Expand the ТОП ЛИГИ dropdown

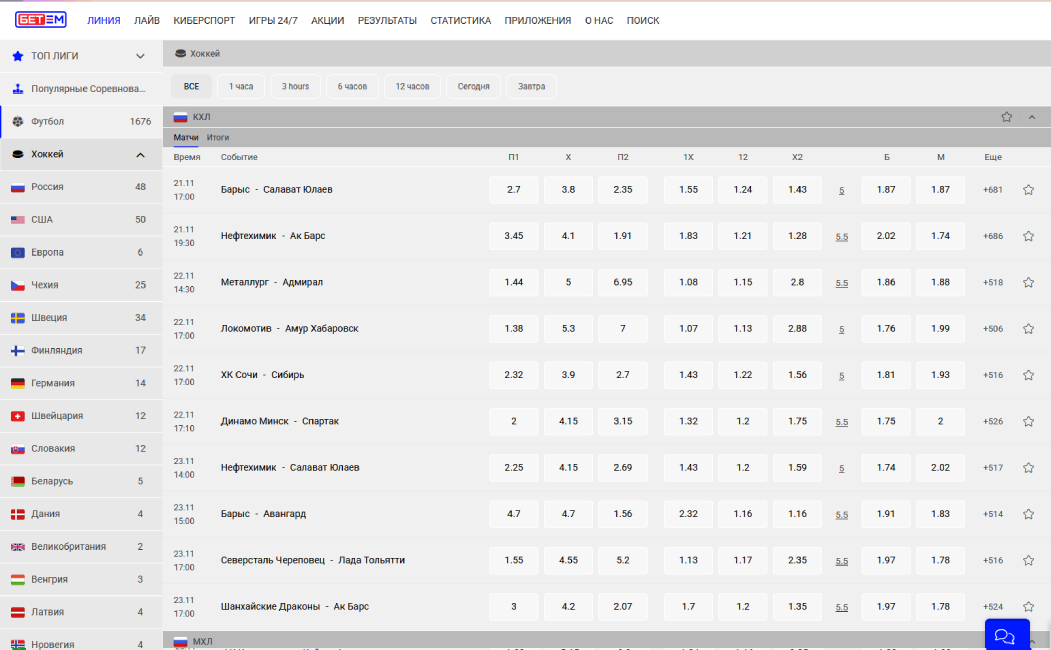(x=140, y=56)
